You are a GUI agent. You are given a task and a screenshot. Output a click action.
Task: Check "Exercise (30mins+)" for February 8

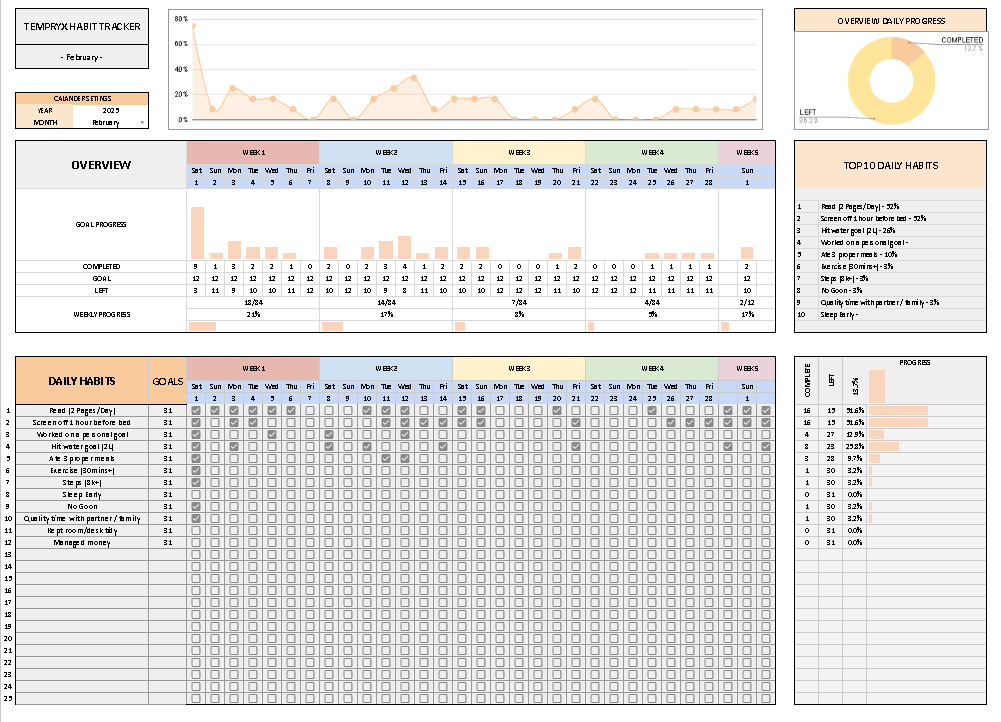(328, 470)
